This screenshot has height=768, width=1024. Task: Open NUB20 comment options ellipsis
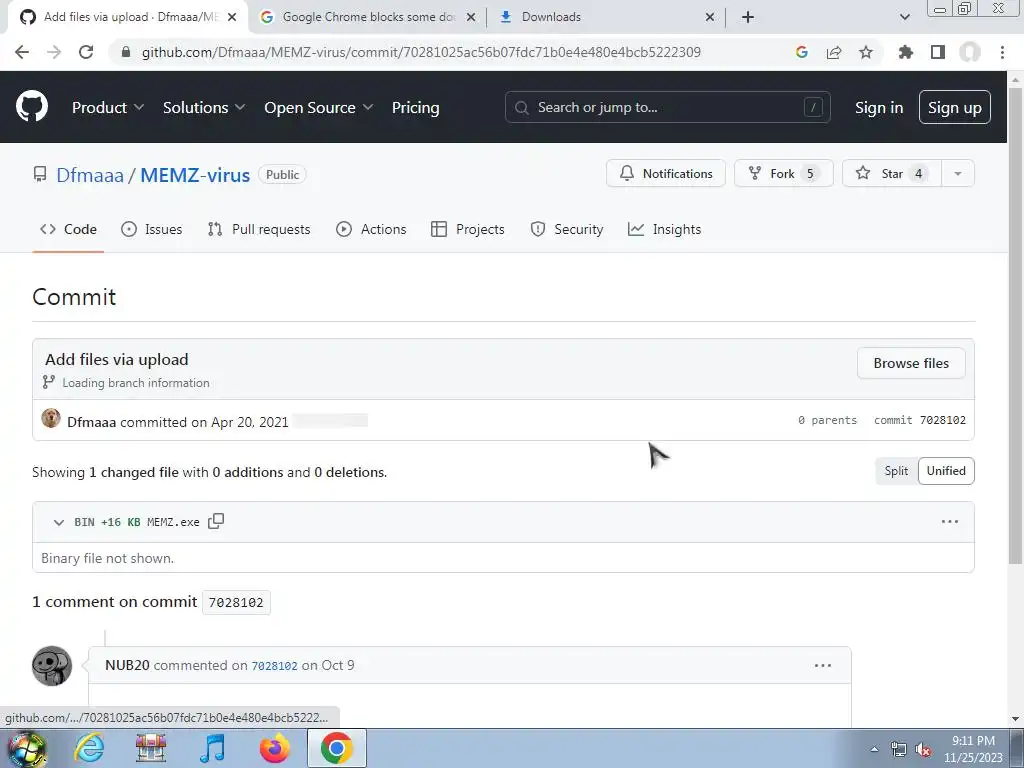(823, 665)
